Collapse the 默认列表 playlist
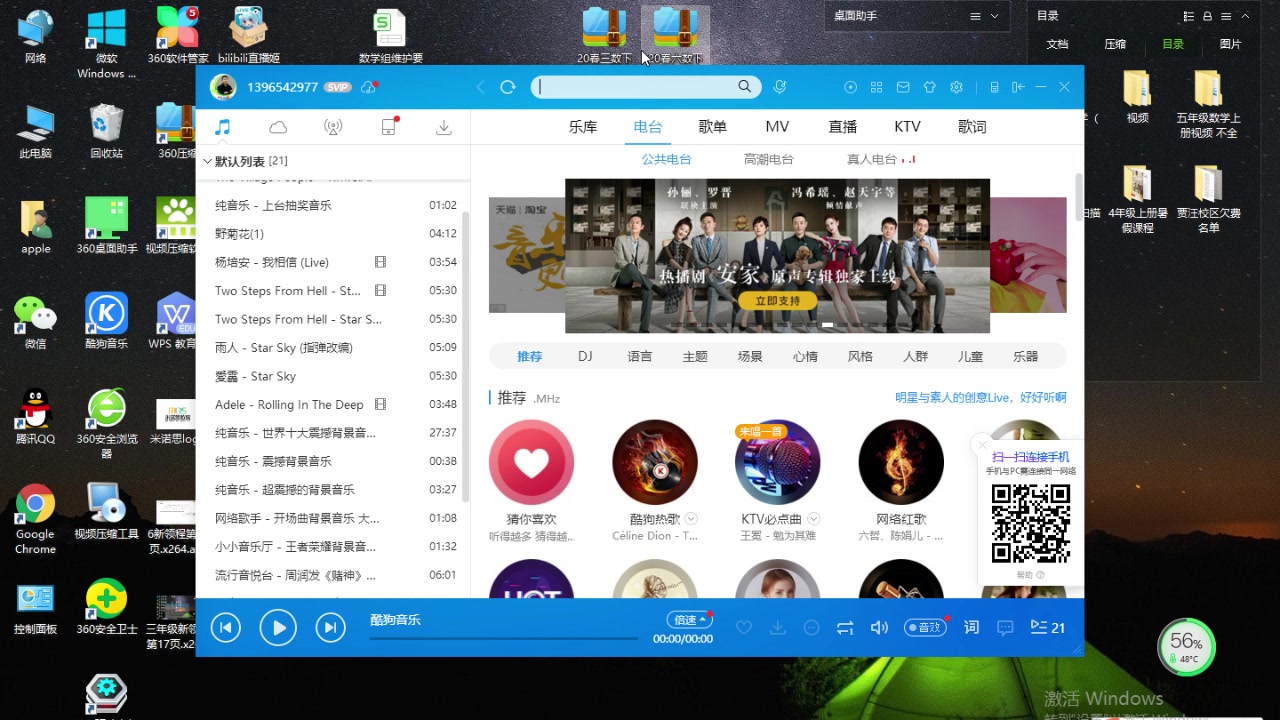 click(208, 161)
